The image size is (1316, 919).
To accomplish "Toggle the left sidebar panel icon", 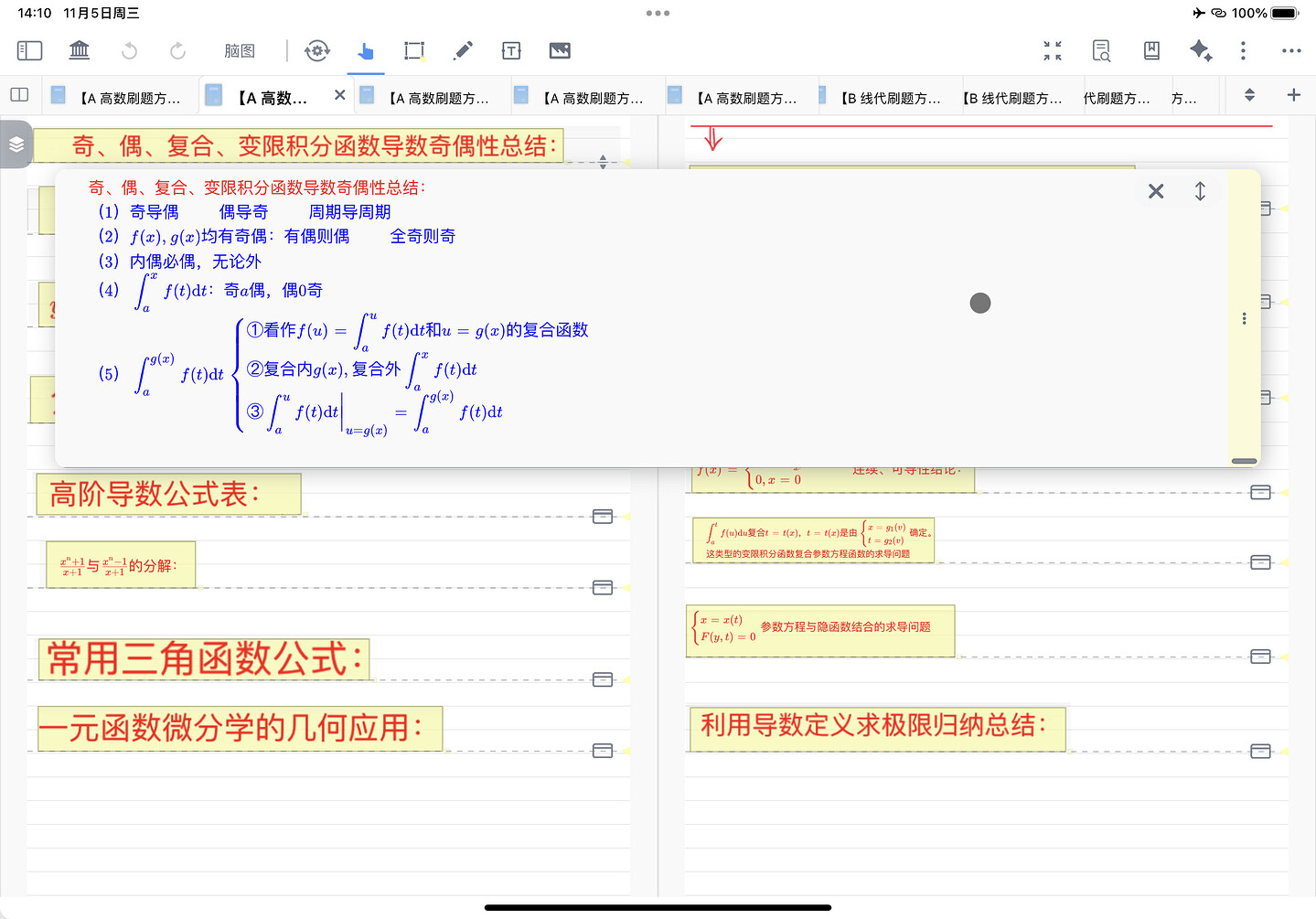I will coord(29,50).
